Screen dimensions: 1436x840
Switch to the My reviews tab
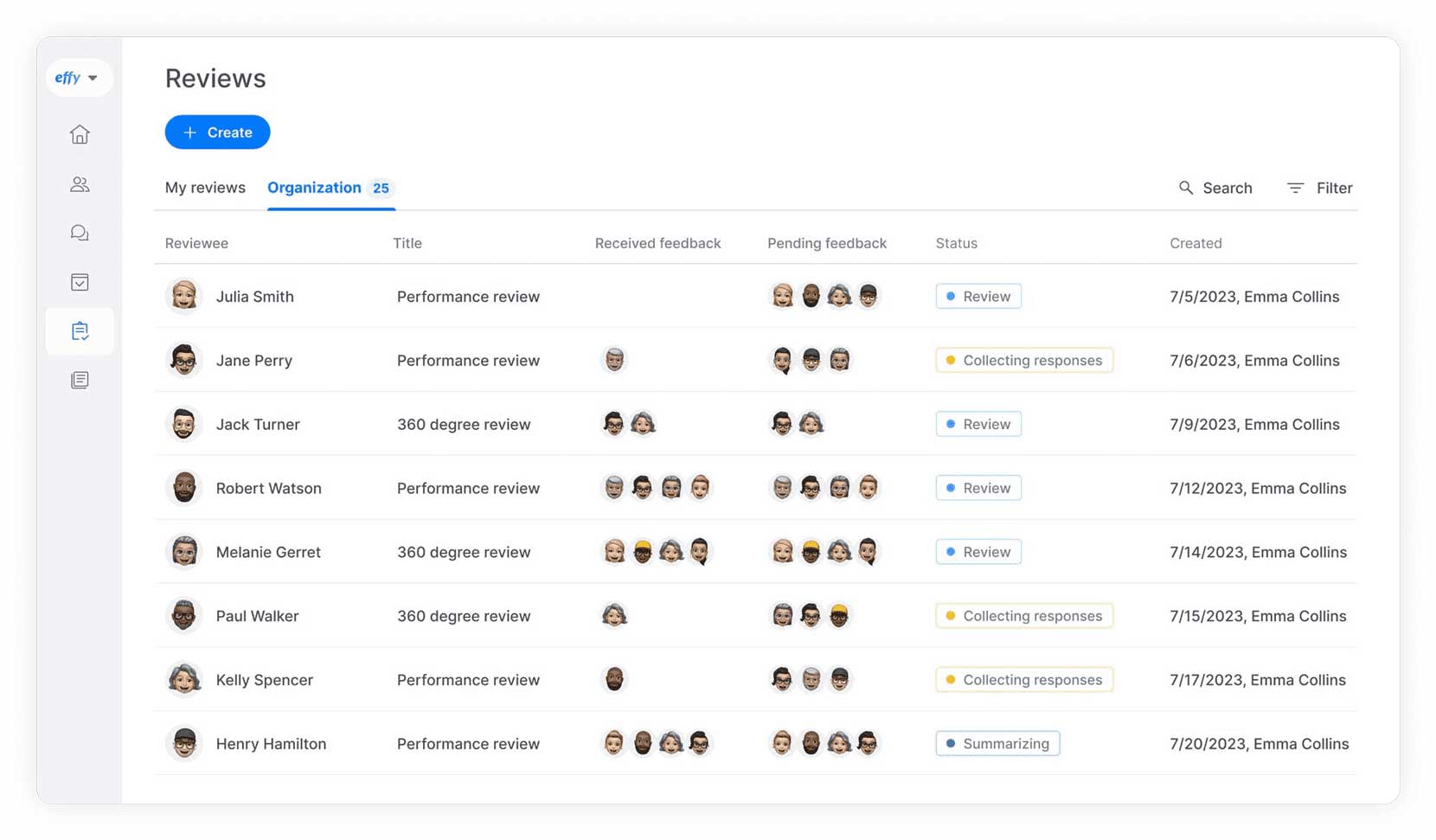(x=205, y=187)
